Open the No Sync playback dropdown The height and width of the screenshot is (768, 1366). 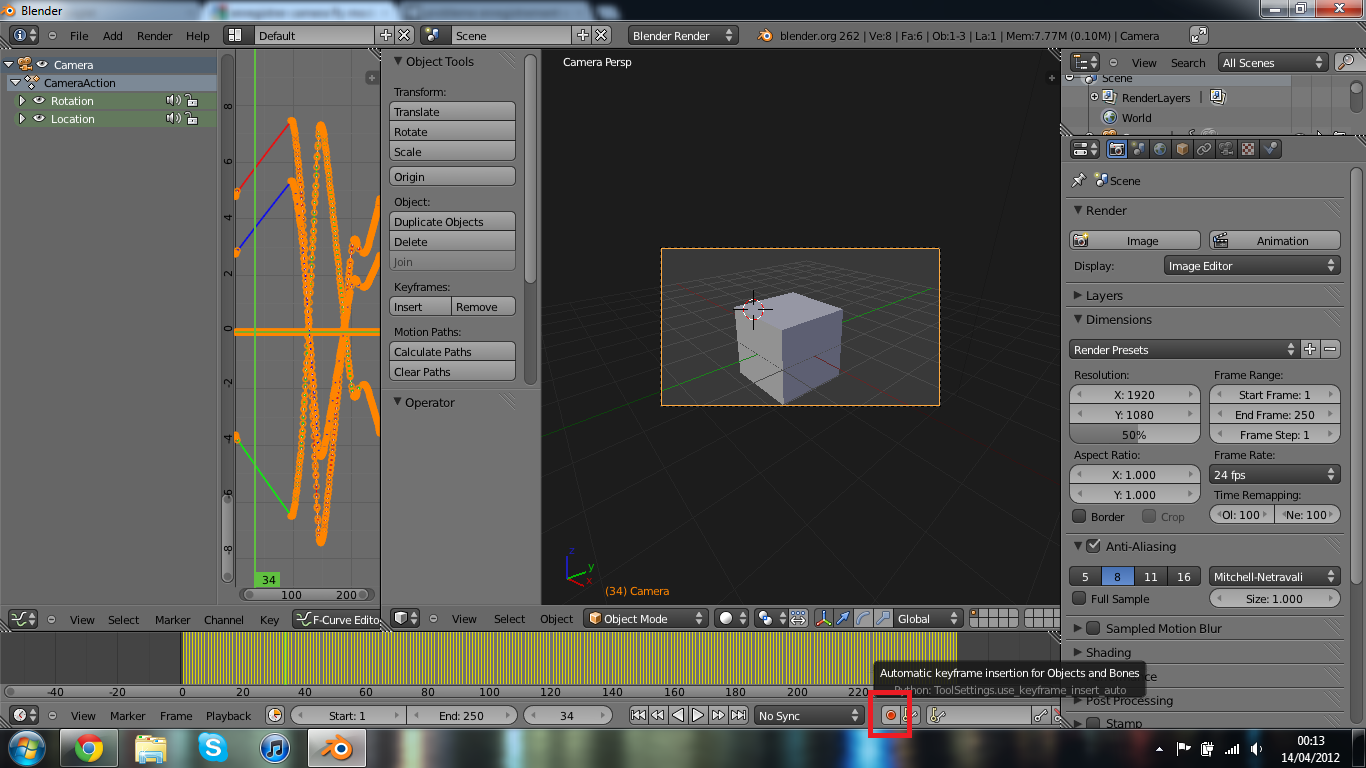(808, 715)
